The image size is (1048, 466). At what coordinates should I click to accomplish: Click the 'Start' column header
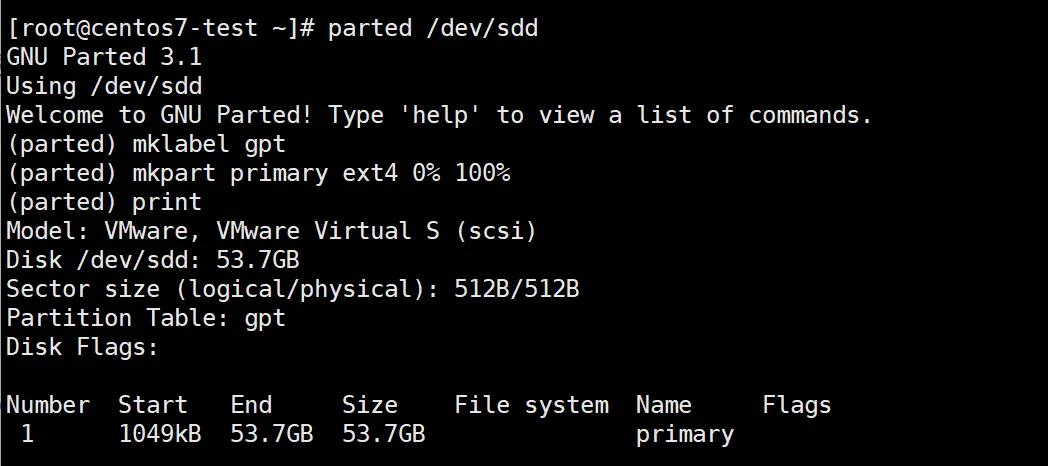(153, 405)
